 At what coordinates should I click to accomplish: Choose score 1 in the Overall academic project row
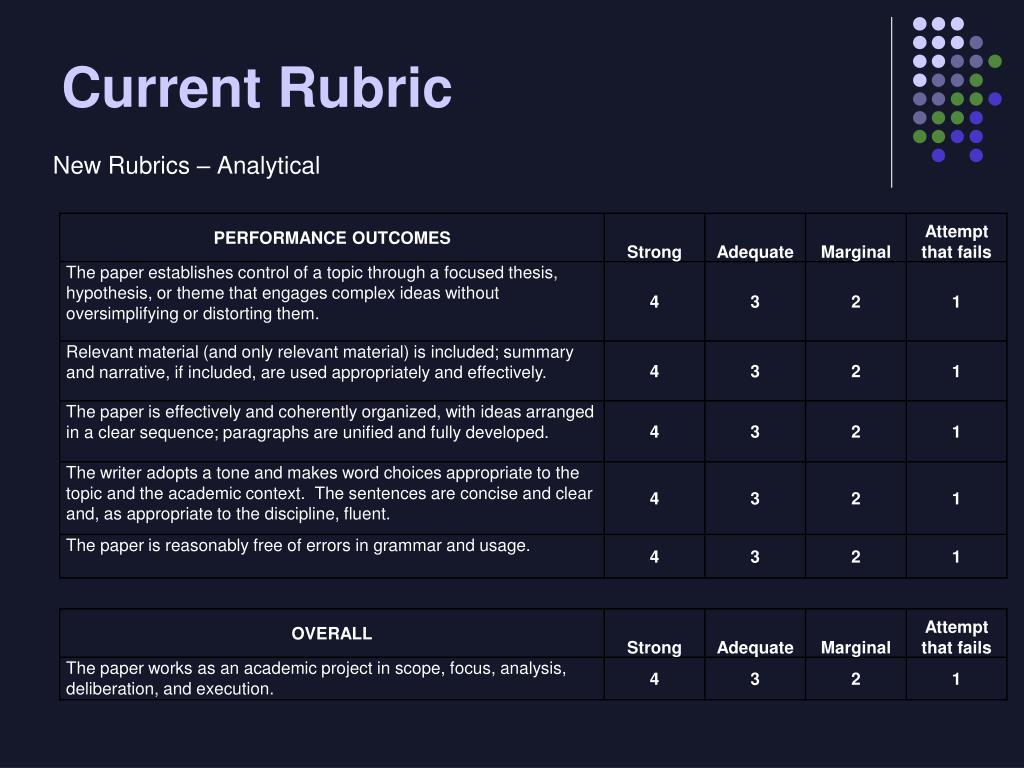(956, 679)
